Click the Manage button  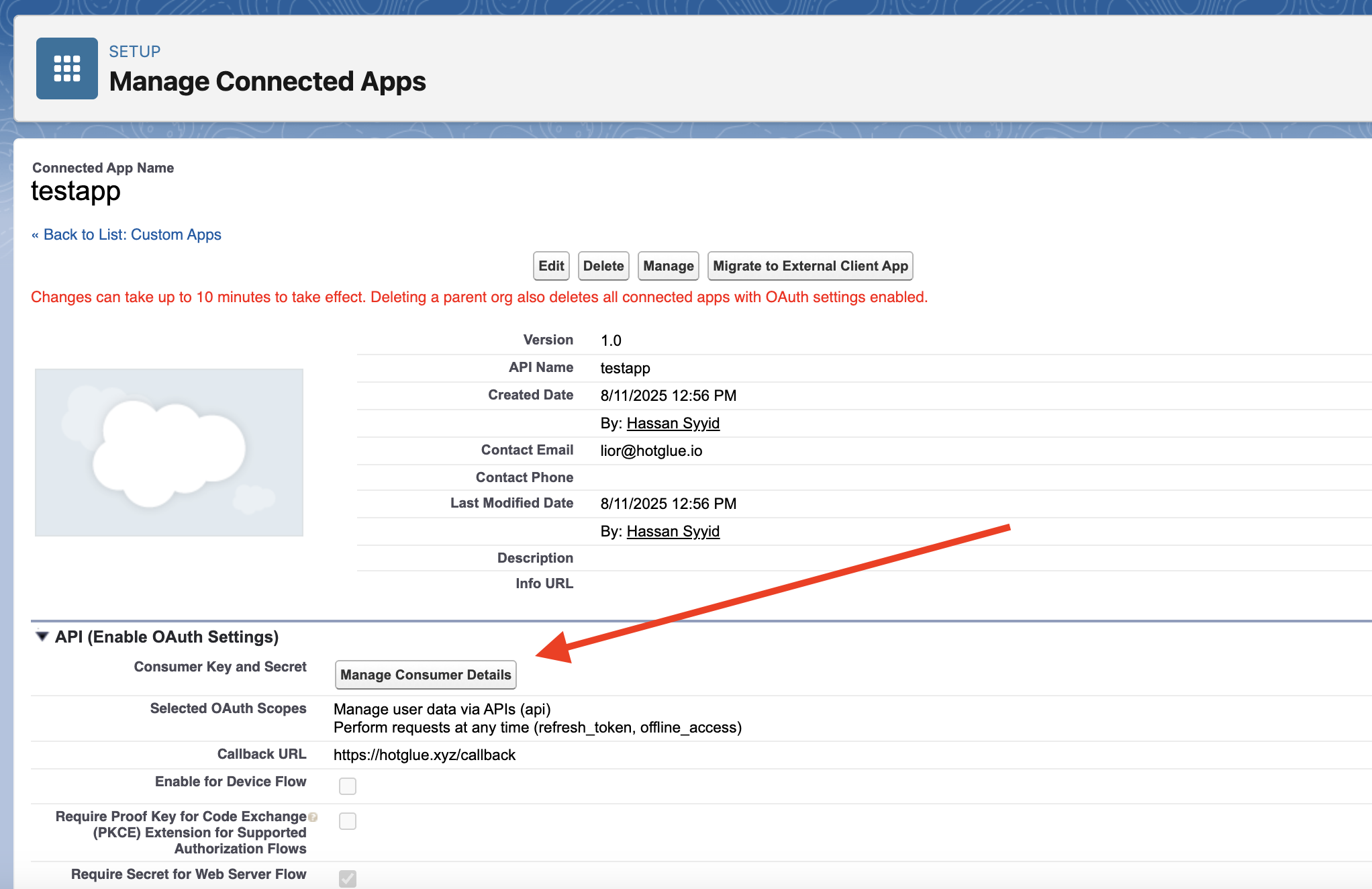pos(669,266)
